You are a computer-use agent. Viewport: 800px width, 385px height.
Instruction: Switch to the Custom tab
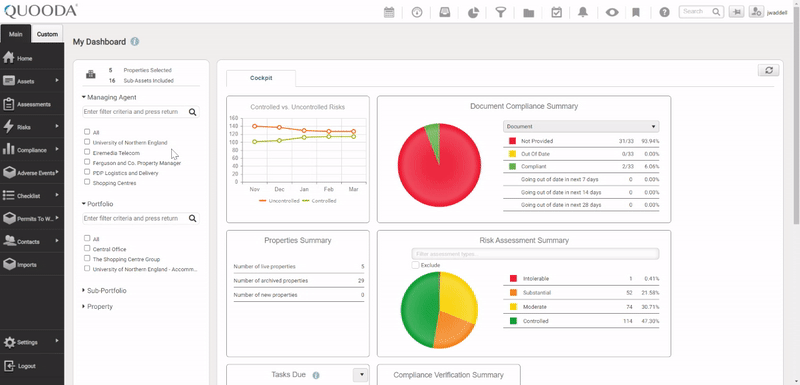(47, 34)
